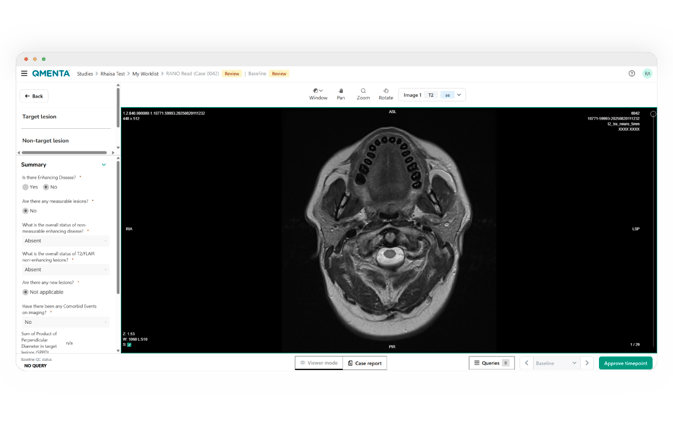Click RANO Read (Case 0042) breadcrumb
673x426 pixels.
click(x=192, y=74)
